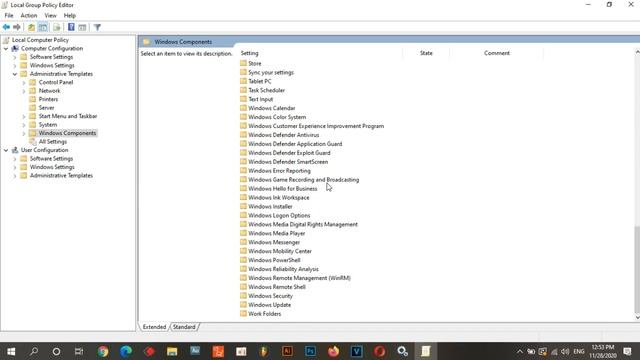
Task: Open Photoshop from the taskbar
Action: pyautogui.click(x=310, y=351)
